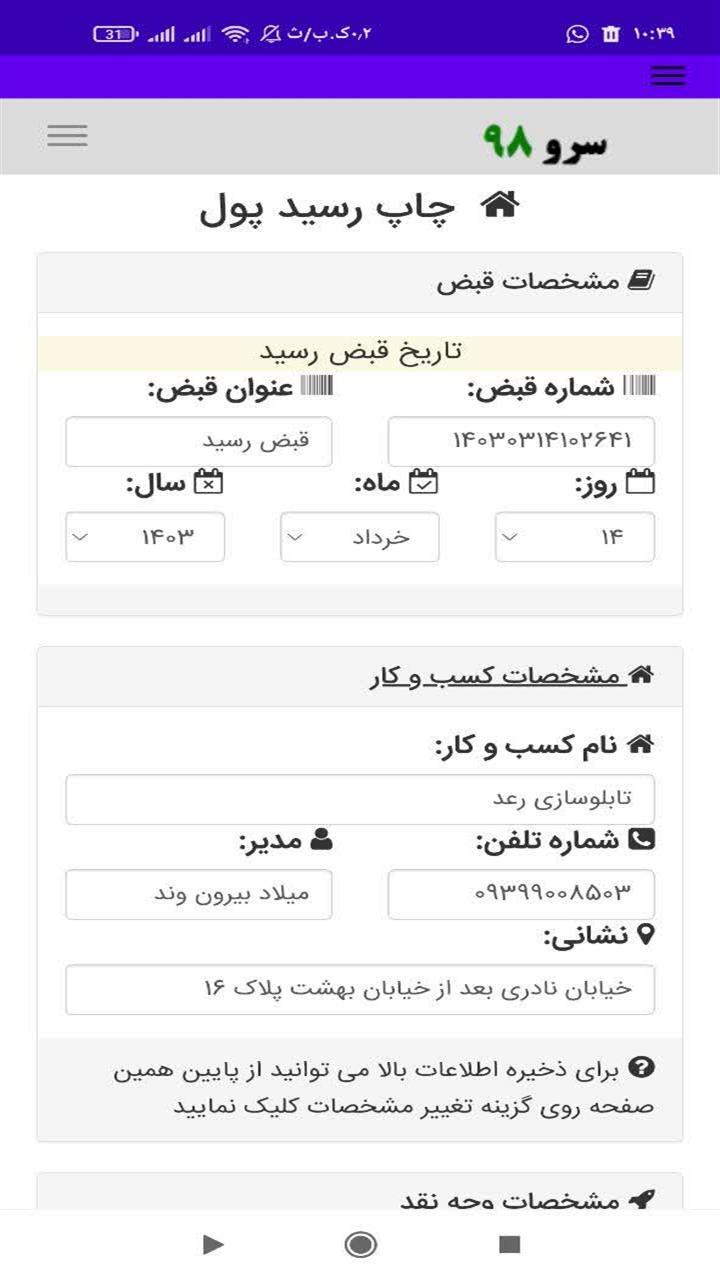Image resolution: width=720 pixels, height=1280 pixels.
Task: Click the question mark help icon above the note
Action: [641, 1070]
